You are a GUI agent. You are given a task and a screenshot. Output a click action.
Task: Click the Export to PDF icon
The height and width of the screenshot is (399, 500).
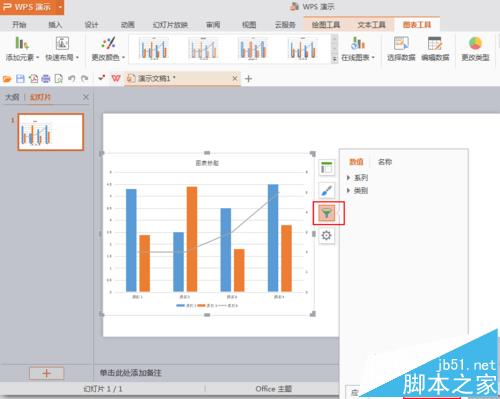coord(33,79)
